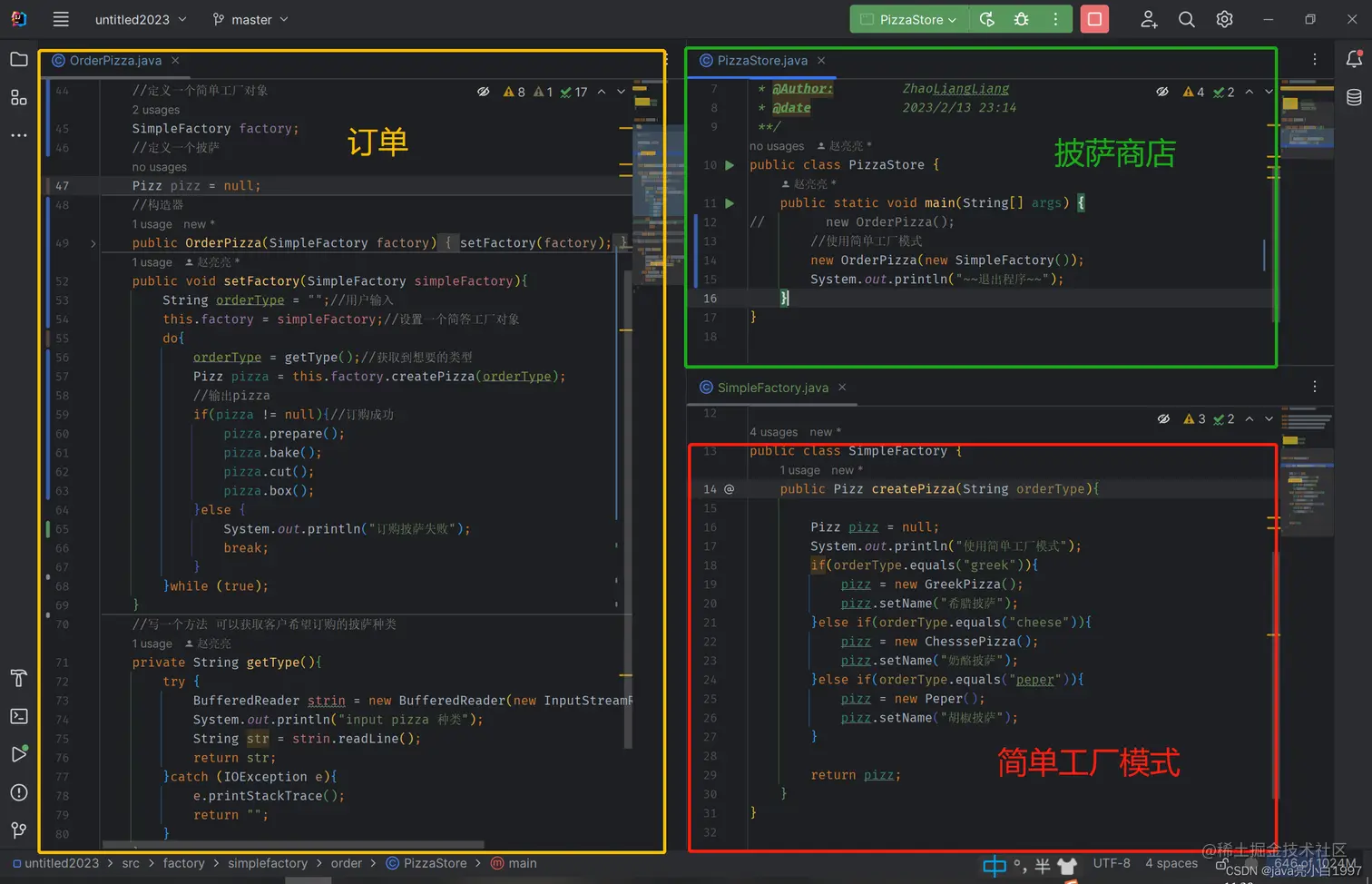The width and height of the screenshot is (1372, 884).
Task: Click the 2 usages hint above factory field
Action: pyautogui.click(x=156, y=110)
